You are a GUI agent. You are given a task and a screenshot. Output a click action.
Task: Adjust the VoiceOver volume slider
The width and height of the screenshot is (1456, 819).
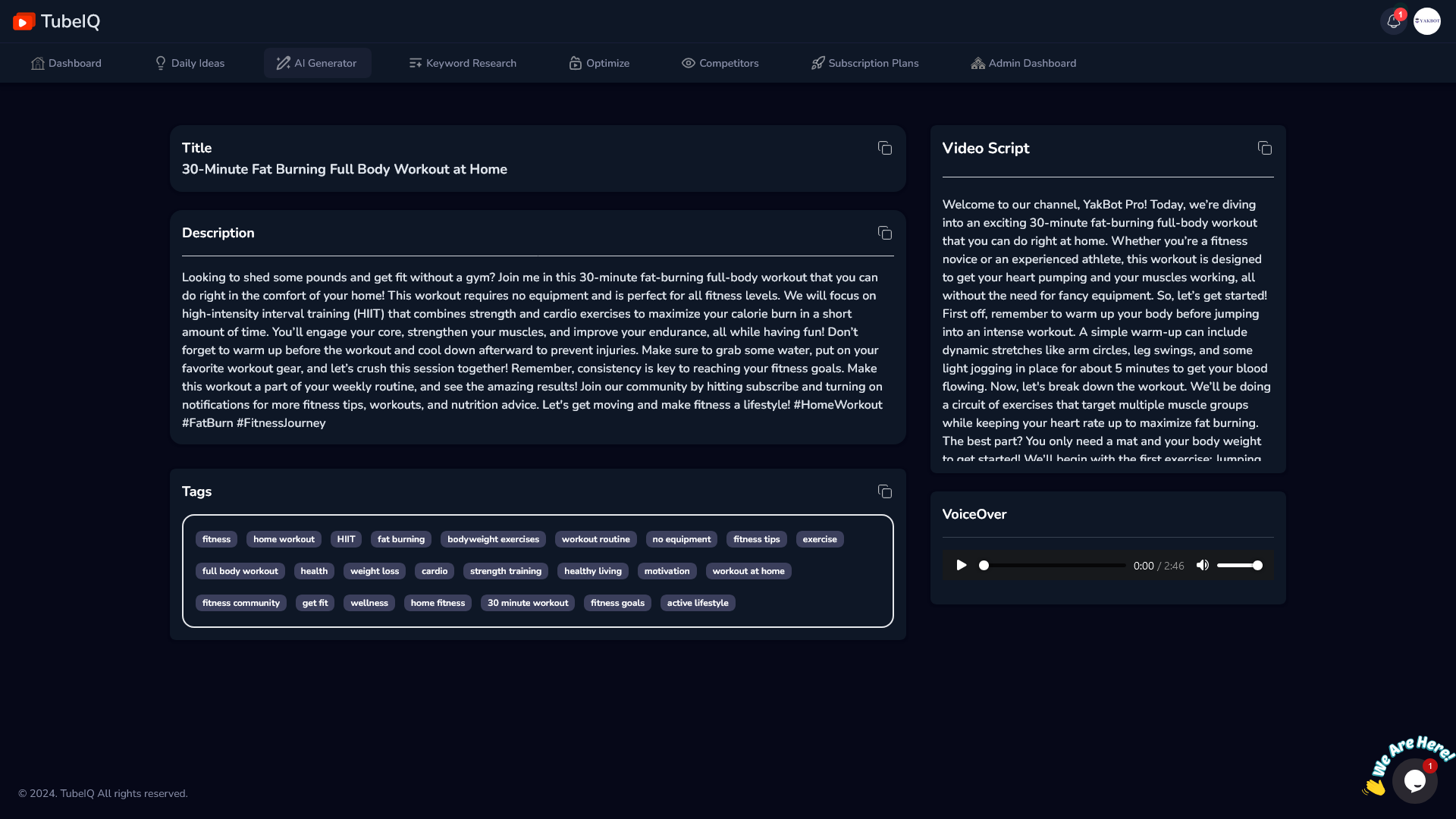pos(1239,565)
